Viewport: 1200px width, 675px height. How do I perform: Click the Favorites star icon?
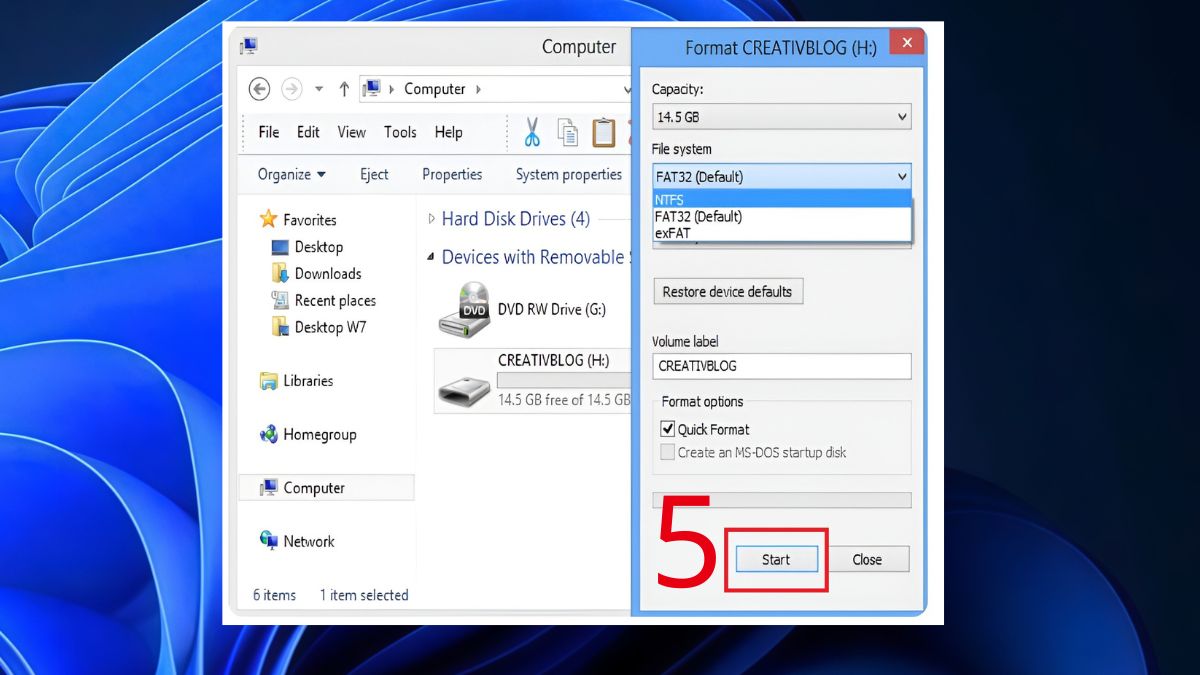(268, 219)
